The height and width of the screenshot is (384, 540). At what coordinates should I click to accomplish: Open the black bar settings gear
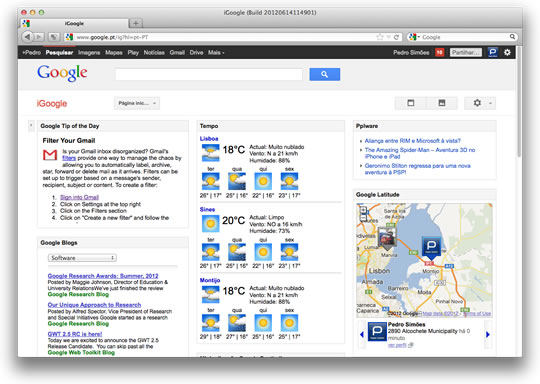[x=507, y=52]
